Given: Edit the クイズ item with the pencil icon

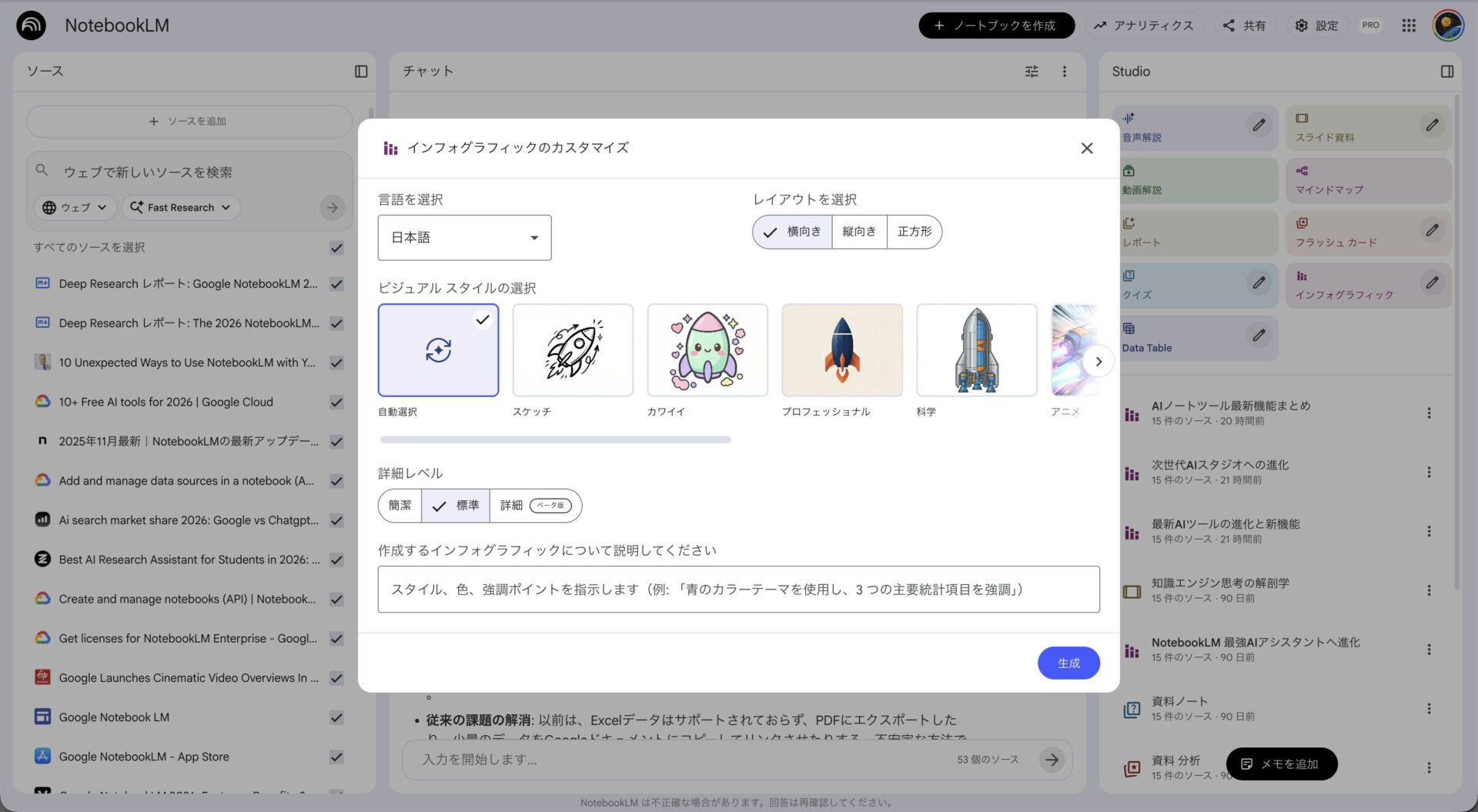Looking at the screenshot, I should [x=1259, y=283].
